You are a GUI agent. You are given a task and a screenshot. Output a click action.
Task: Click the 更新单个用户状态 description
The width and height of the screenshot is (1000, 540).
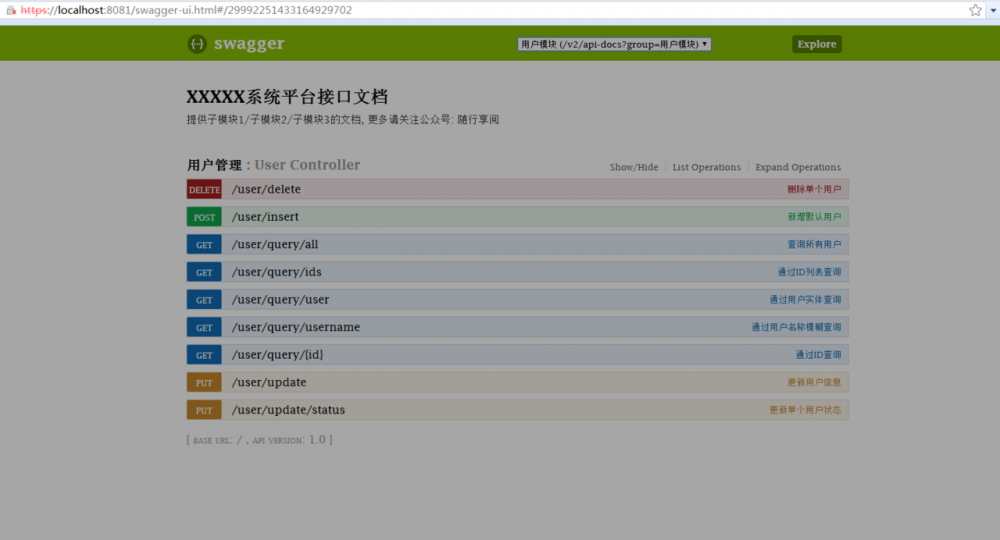[x=805, y=410]
